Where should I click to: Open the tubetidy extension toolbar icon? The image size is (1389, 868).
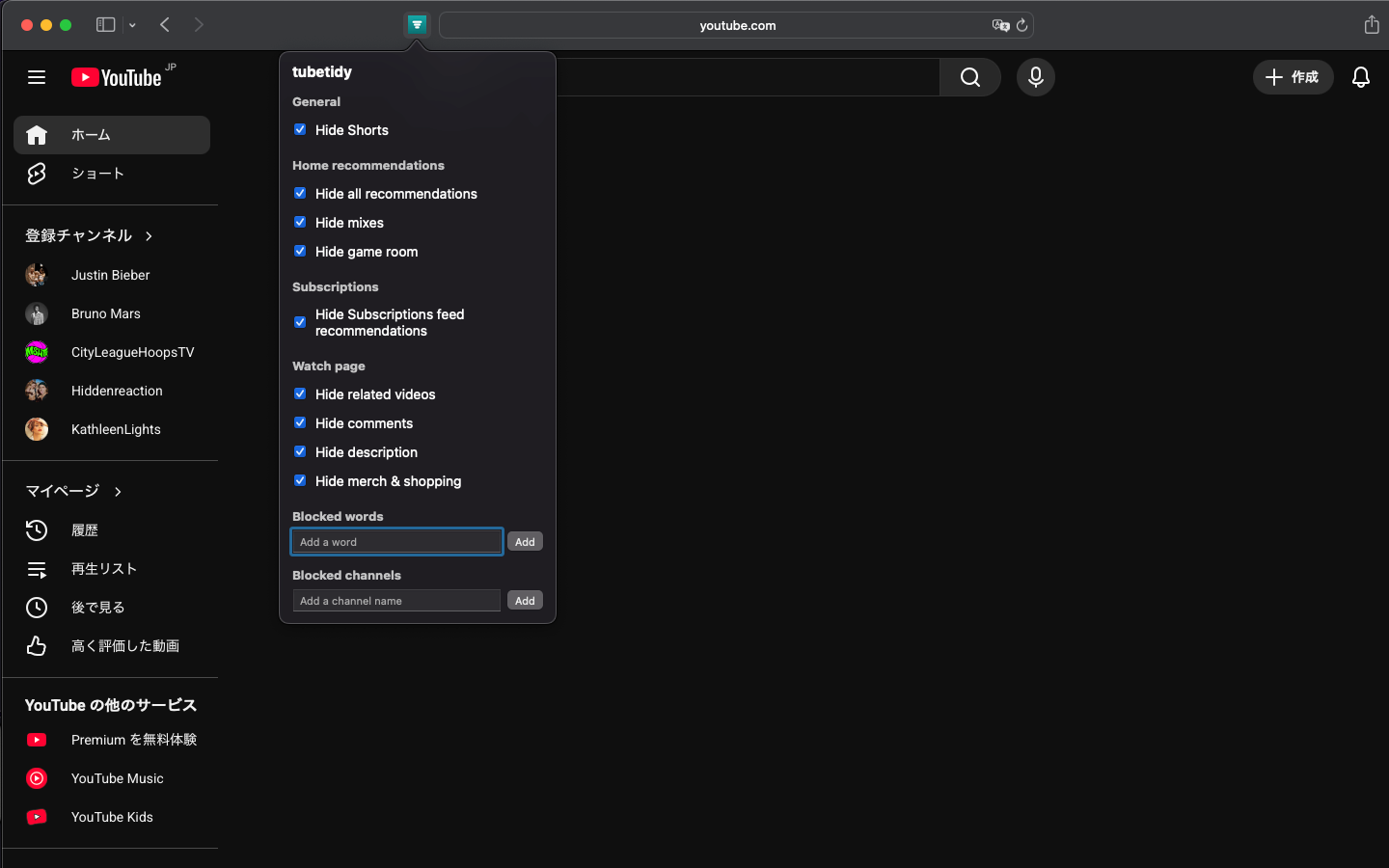coord(417,25)
